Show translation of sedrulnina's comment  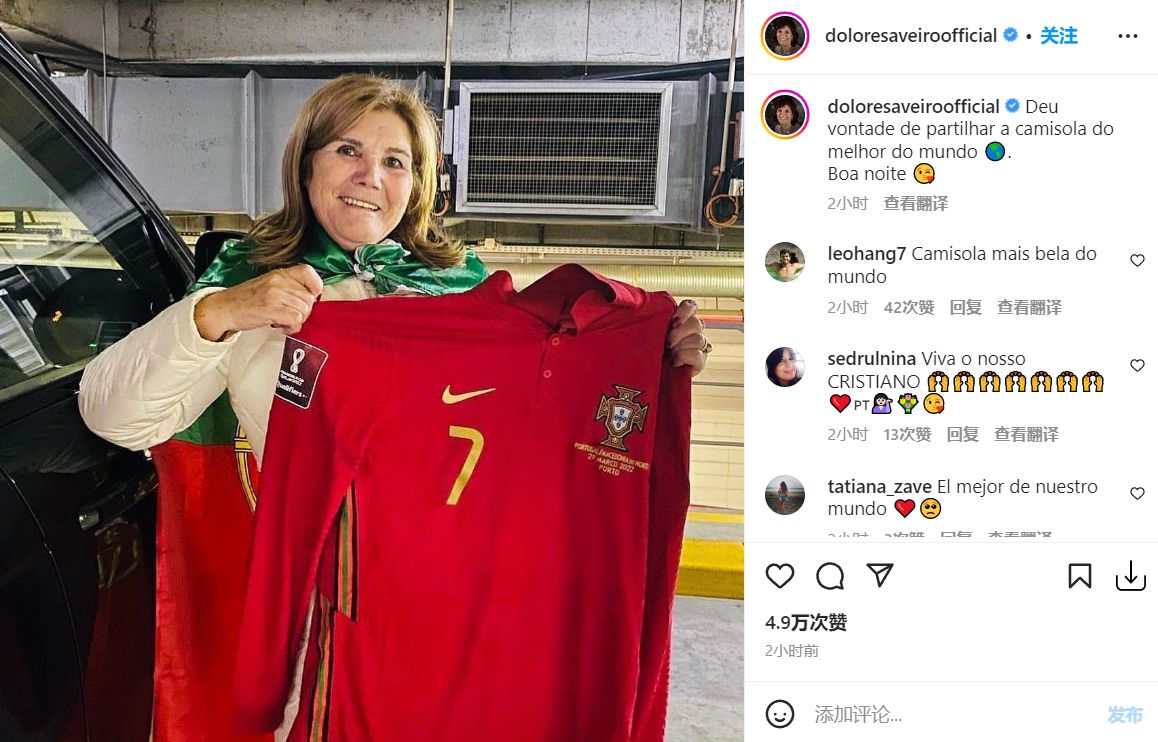pos(1026,434)
